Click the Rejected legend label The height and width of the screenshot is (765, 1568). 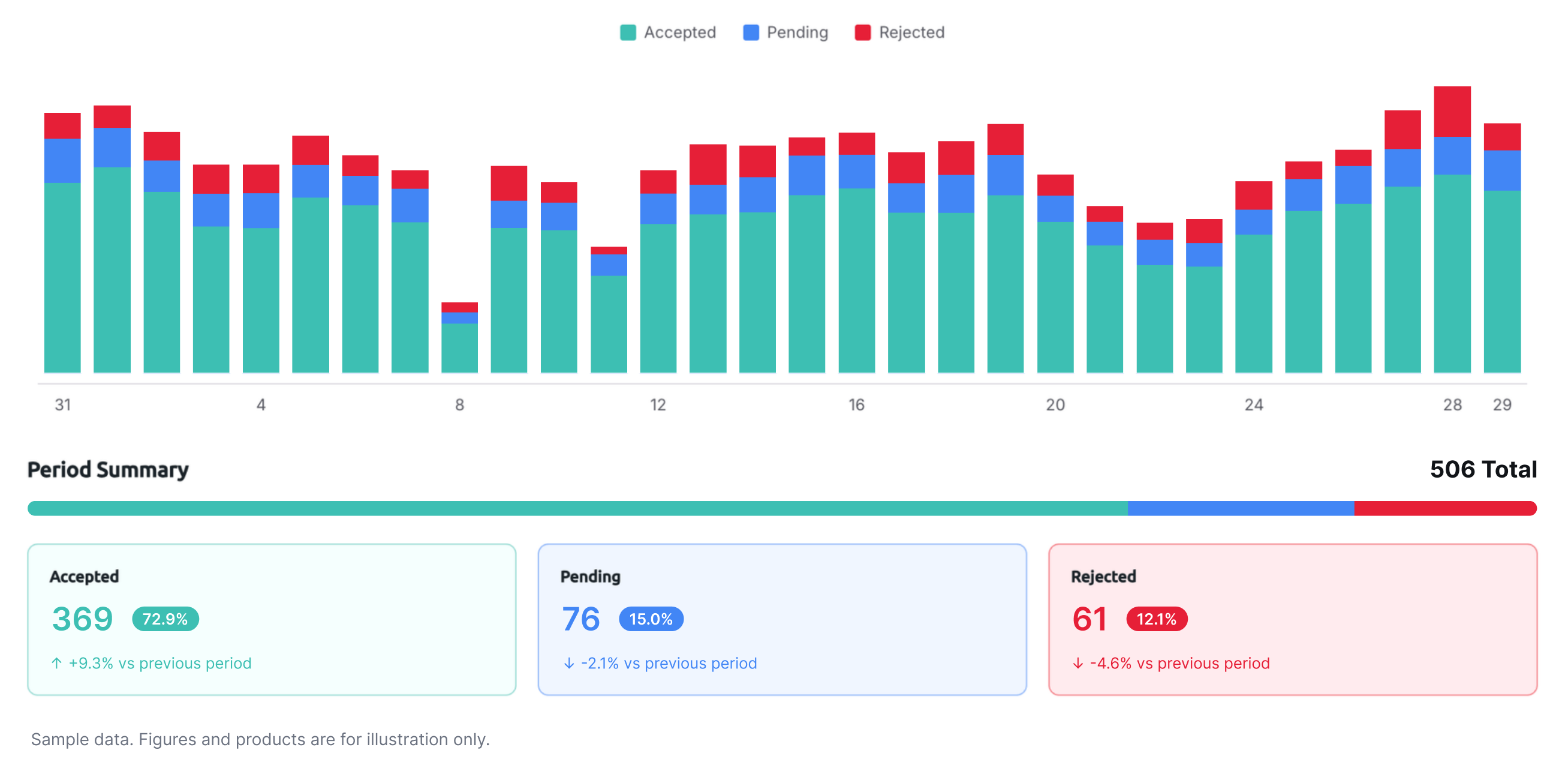[x=912, y=32]
